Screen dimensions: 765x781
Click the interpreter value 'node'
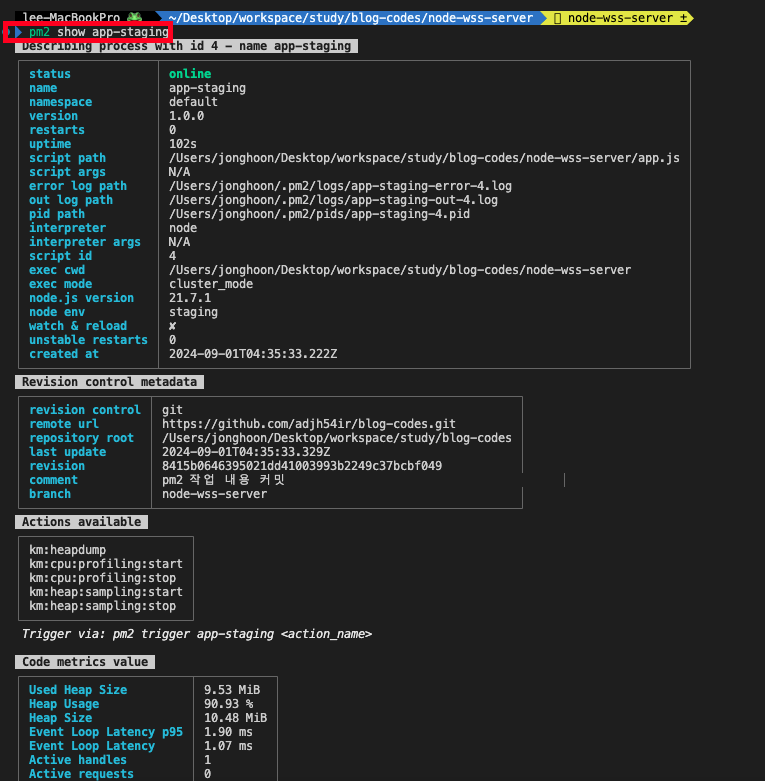pyautogui.click(x=183, y=228)
